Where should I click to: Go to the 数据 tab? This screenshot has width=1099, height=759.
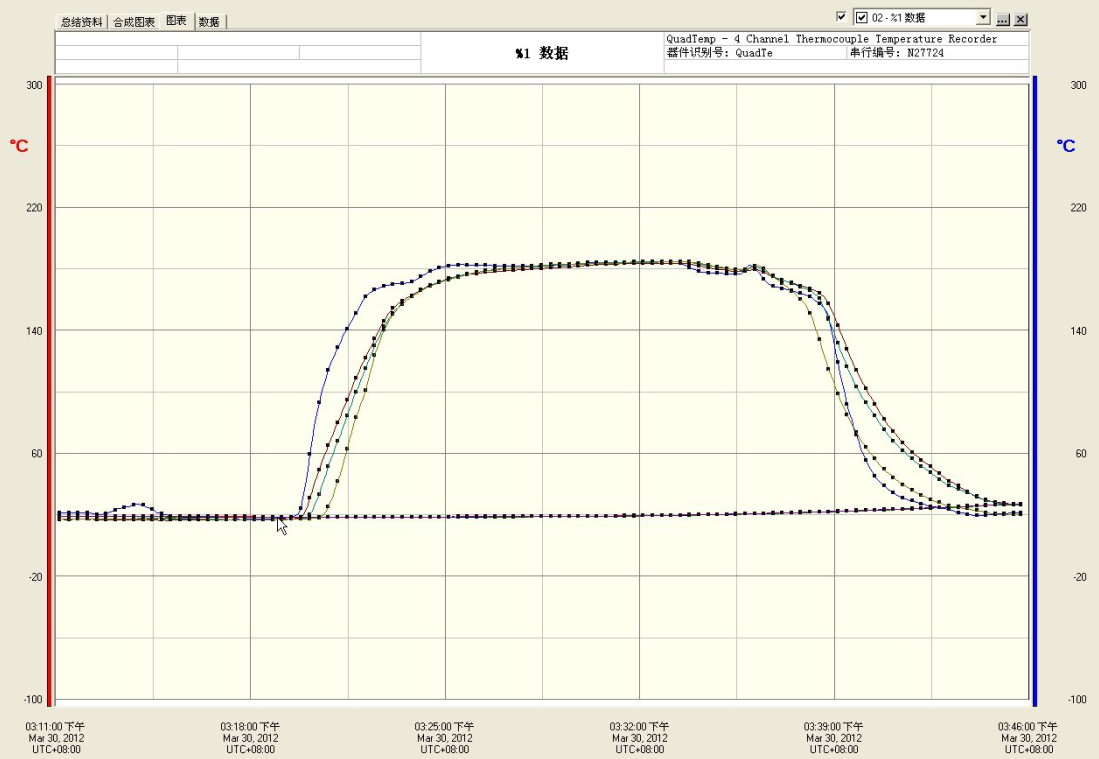(x=209, y=22)
